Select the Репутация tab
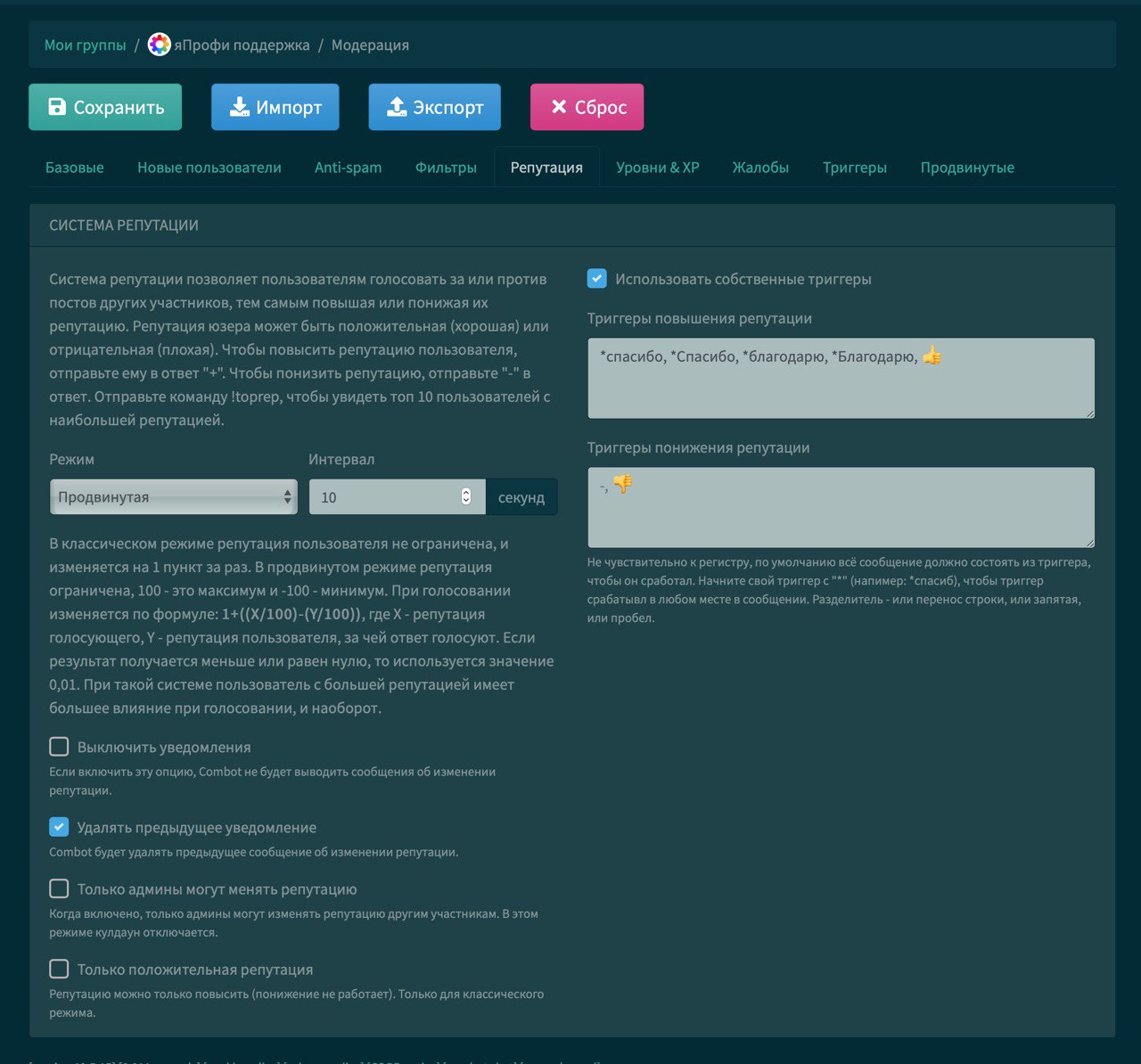Screen dimensions: 1141x1064 (x=546, y=168)
